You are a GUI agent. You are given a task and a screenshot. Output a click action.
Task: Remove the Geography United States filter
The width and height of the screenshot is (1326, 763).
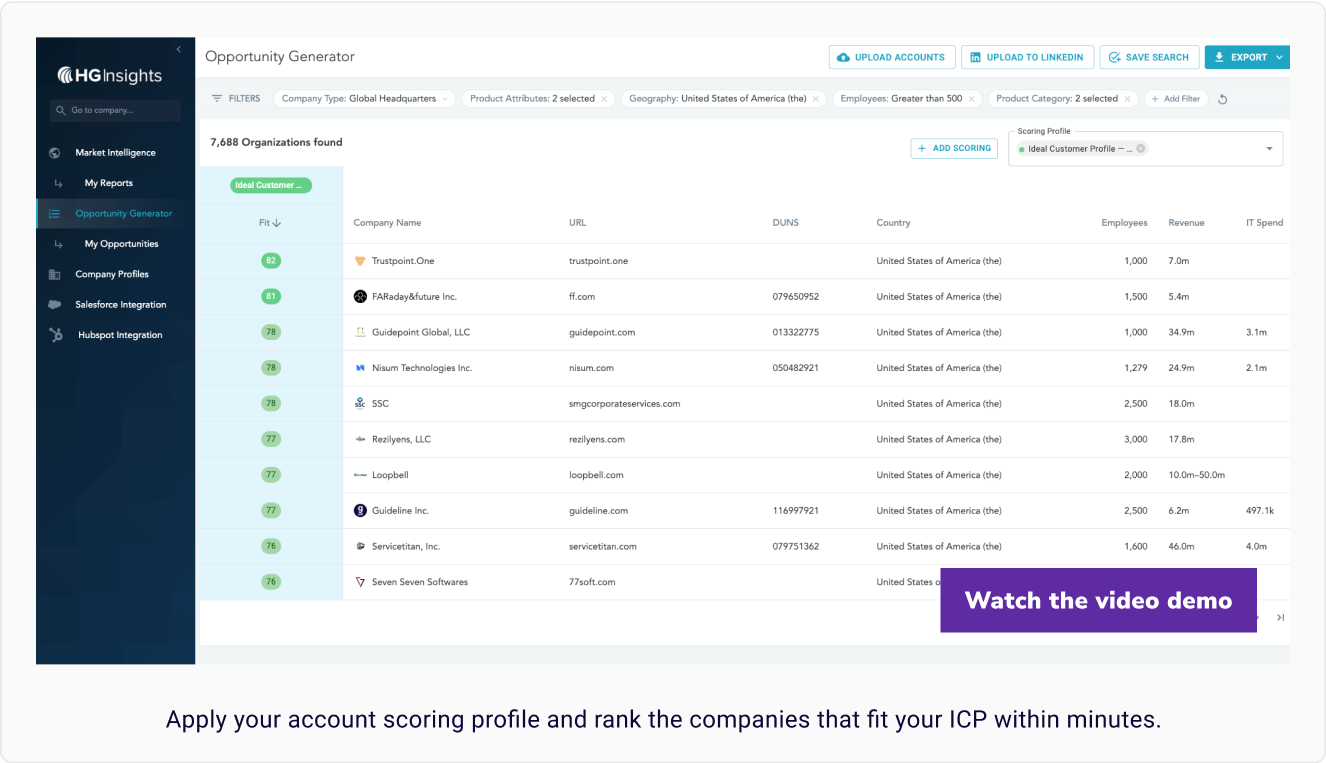tap(816, 99)
